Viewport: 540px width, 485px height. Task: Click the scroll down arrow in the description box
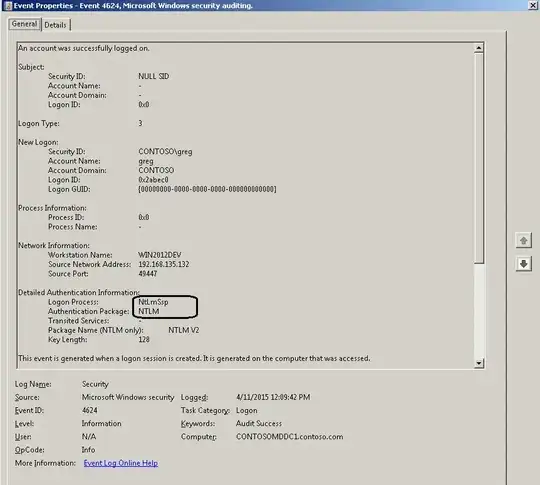point(479,363)
